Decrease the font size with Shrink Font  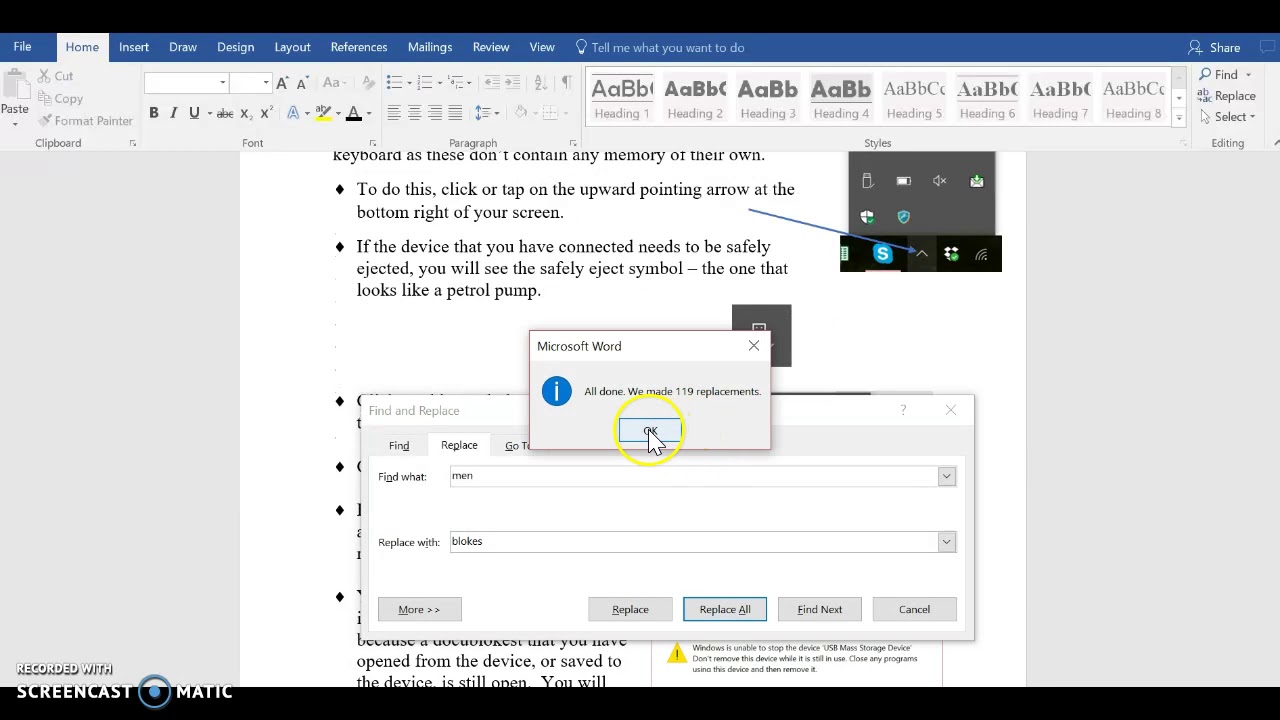point(302,82)
